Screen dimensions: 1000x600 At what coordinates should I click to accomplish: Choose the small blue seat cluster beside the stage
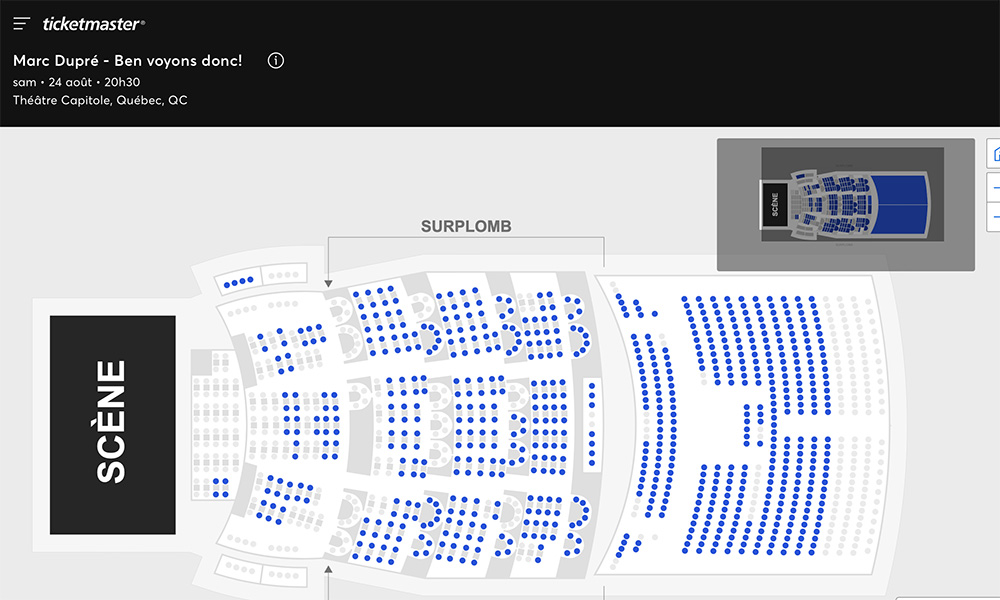tap(220, 487)
